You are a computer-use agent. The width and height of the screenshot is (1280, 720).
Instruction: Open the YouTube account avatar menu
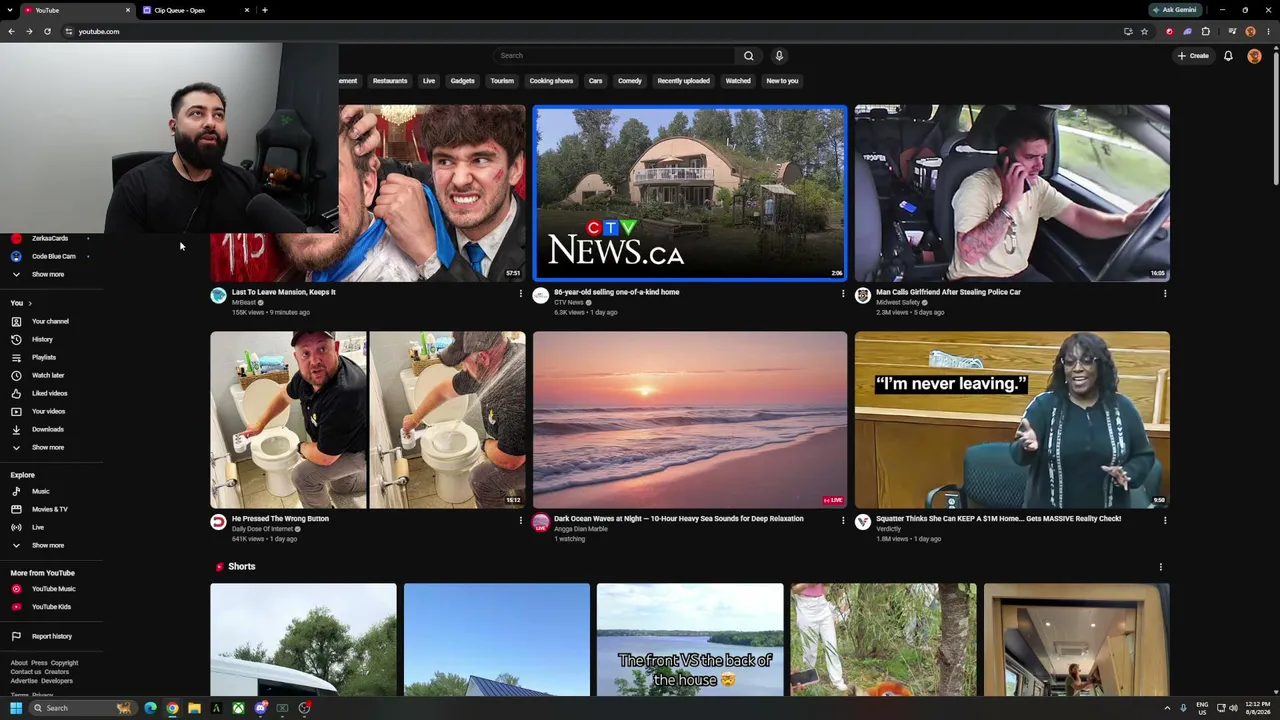click(x=1254, y=56)
